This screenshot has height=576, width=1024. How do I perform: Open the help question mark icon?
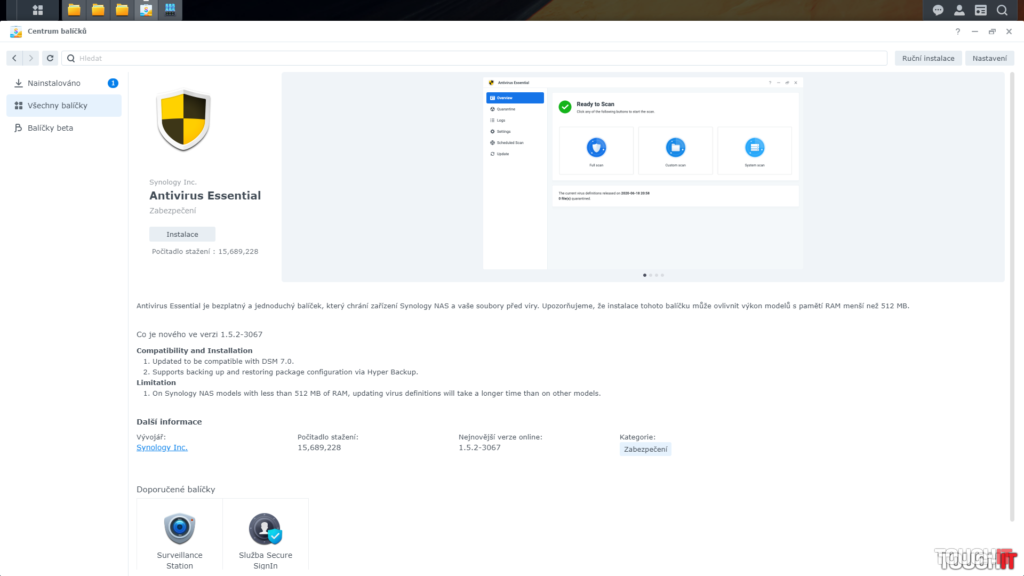tap(957, 31)
